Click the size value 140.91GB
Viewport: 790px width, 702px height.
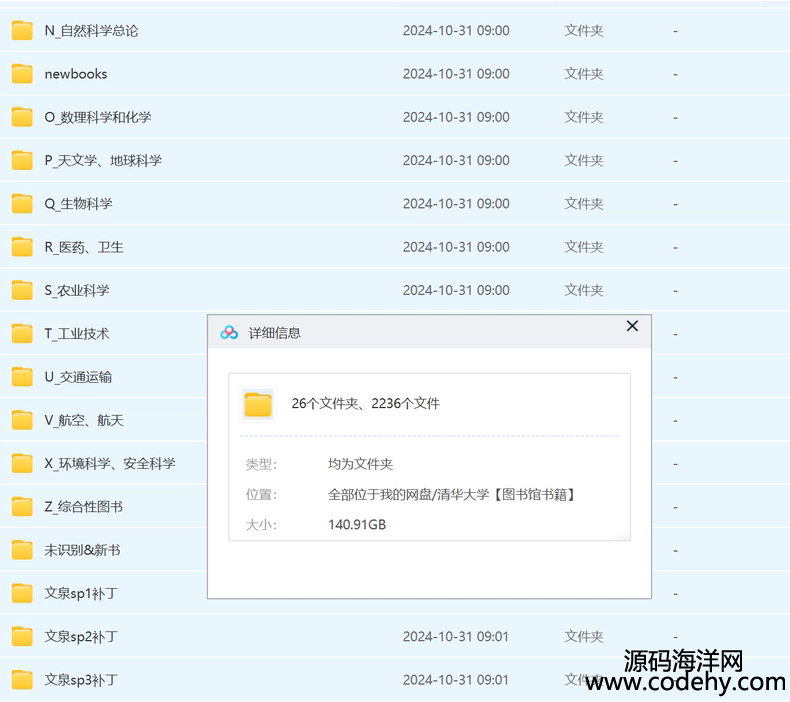pos(357,525)
